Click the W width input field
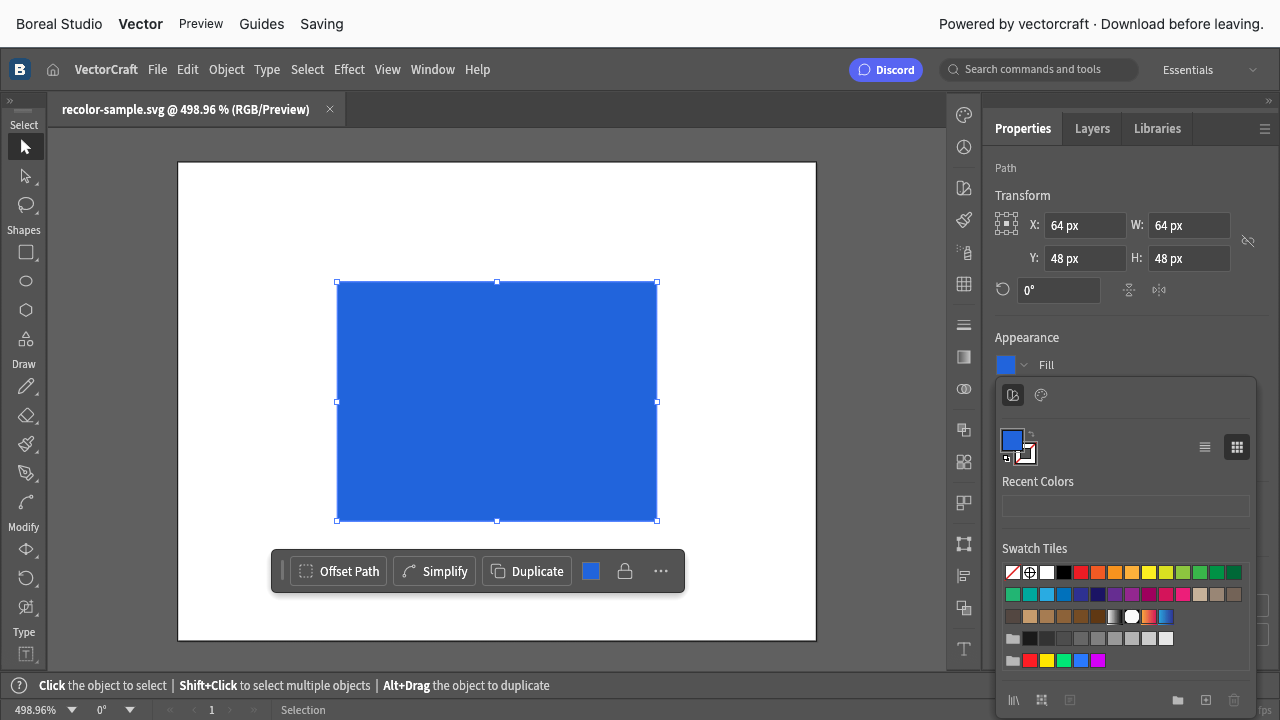The image size is (1280, 720). (x=1189, y=226)
